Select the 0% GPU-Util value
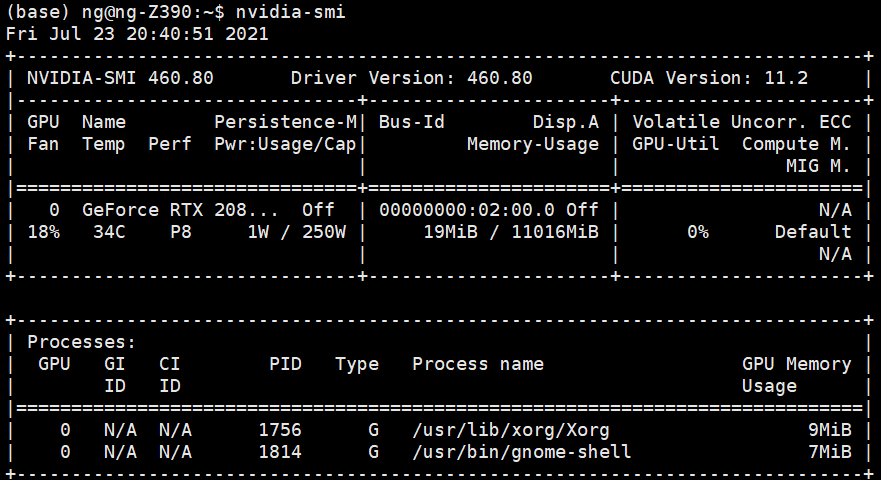The image size is (881, 480). coord(697,232)
